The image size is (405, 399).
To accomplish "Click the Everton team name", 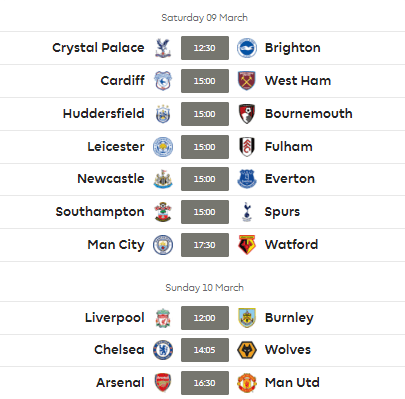I will pos(290,179).
